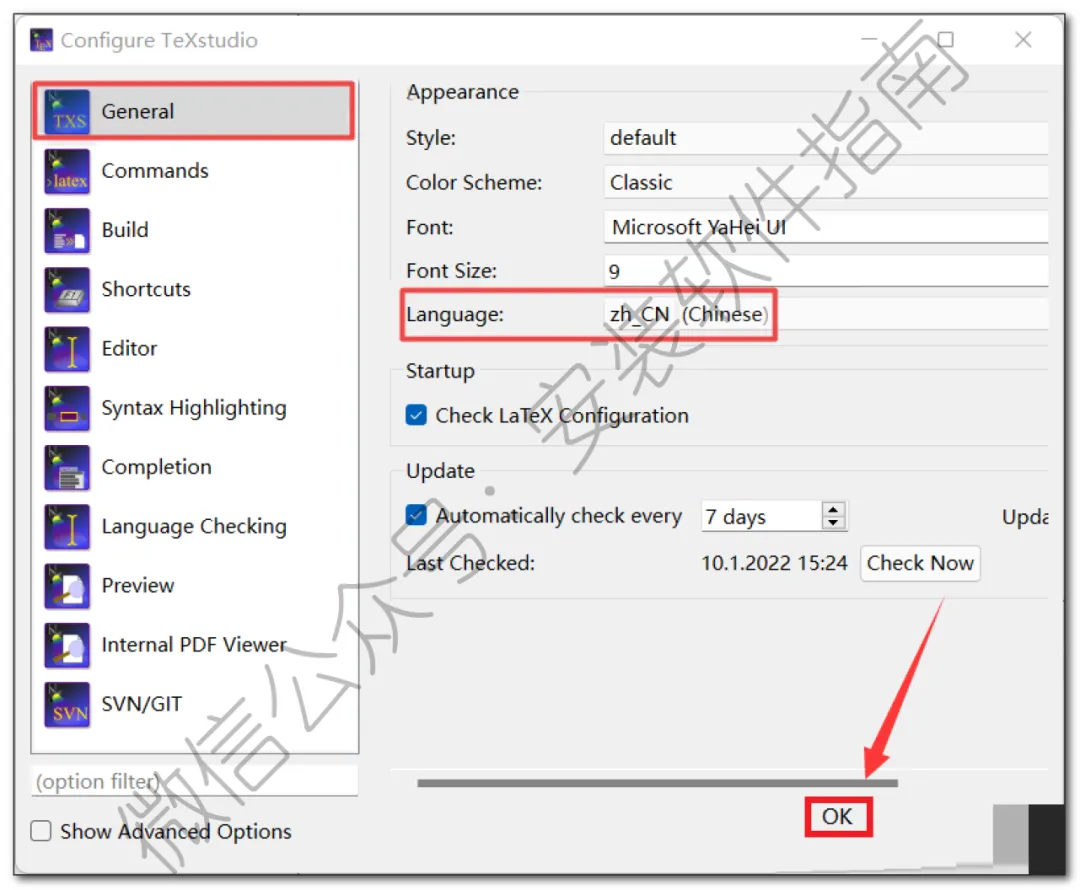
Task: Click the Internal PDF Viewer icon
Action: 67,645
